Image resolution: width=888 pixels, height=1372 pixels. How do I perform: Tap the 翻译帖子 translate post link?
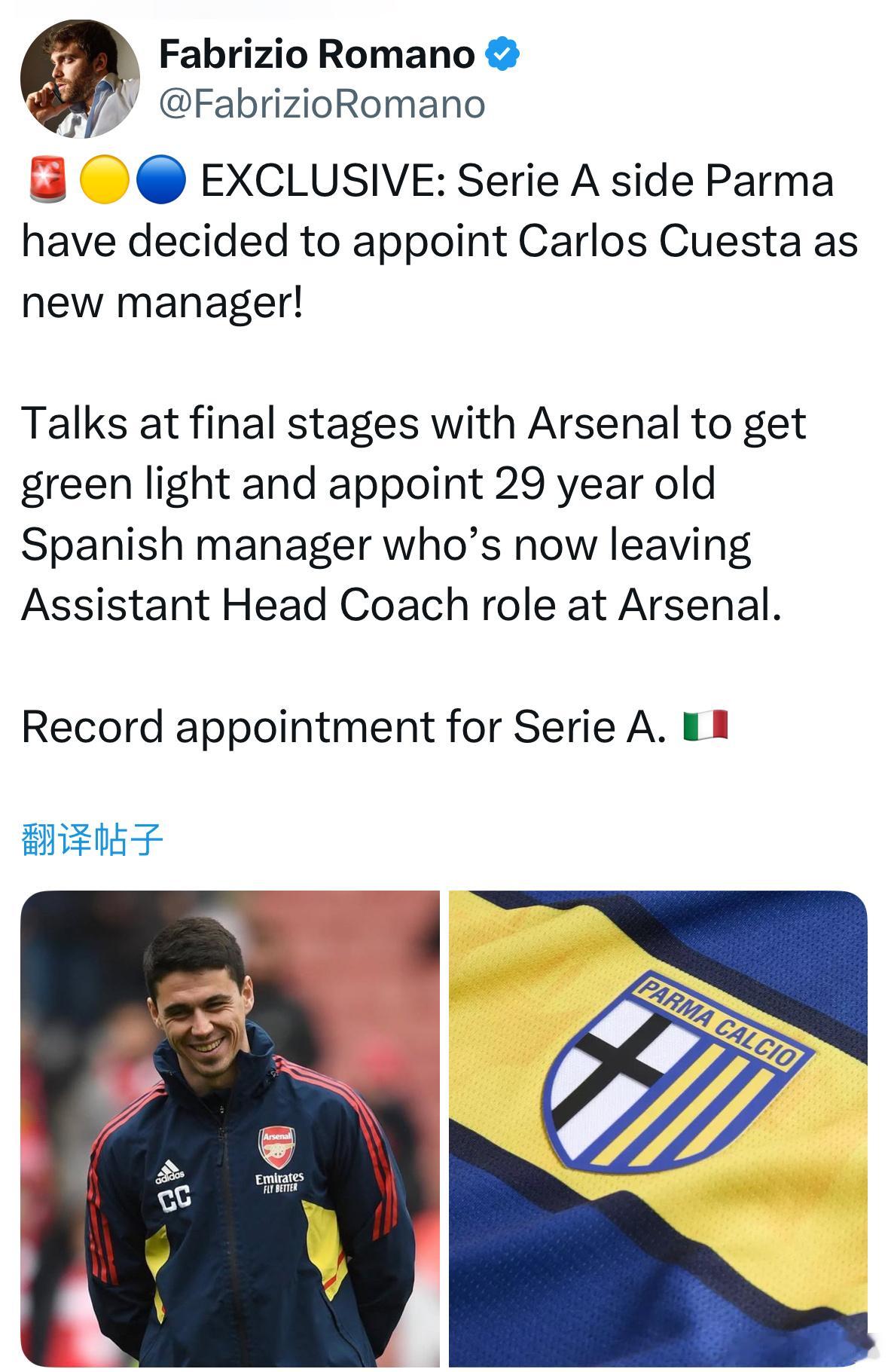point(92,839)
